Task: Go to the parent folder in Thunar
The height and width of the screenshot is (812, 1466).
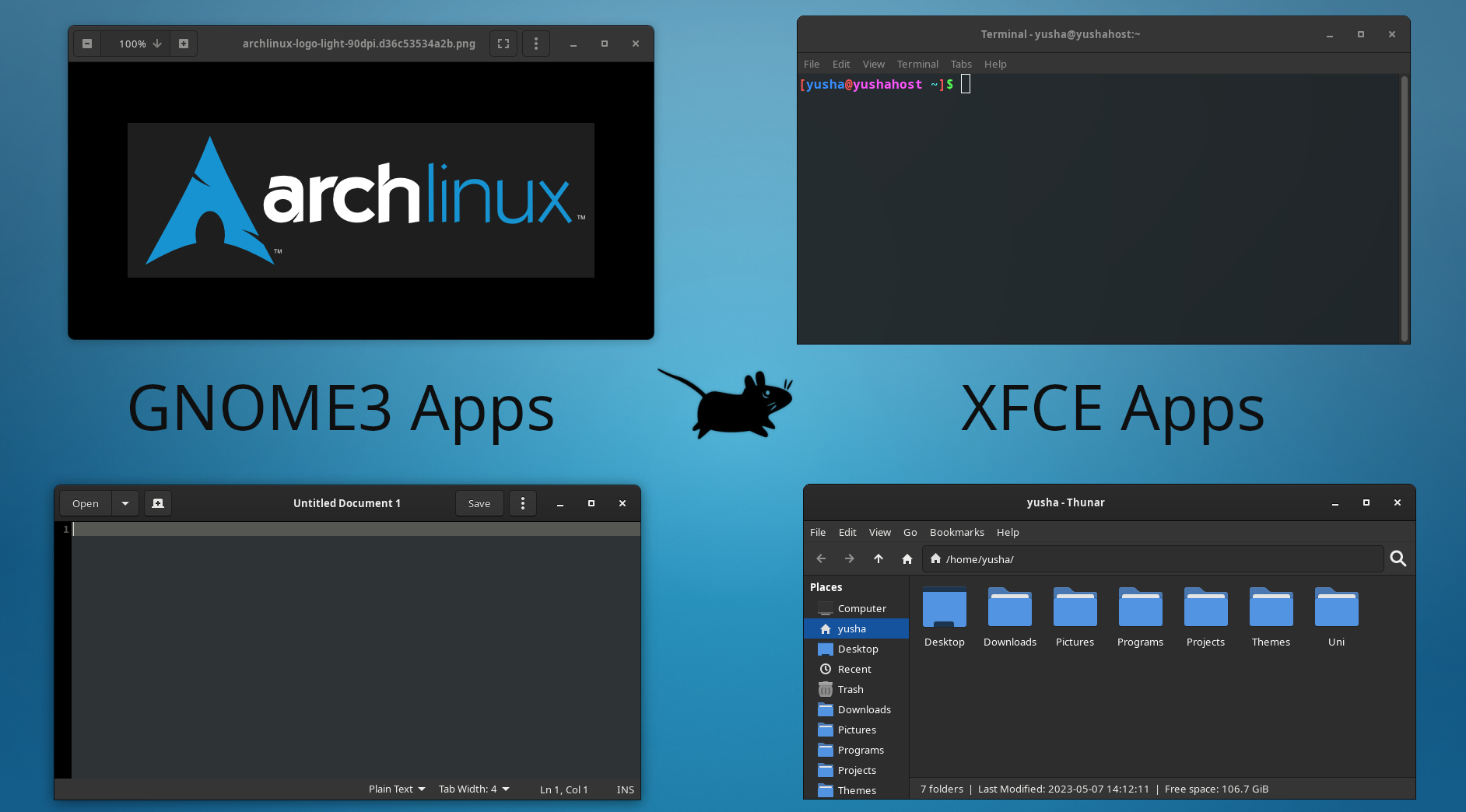Action: (879, 558)
